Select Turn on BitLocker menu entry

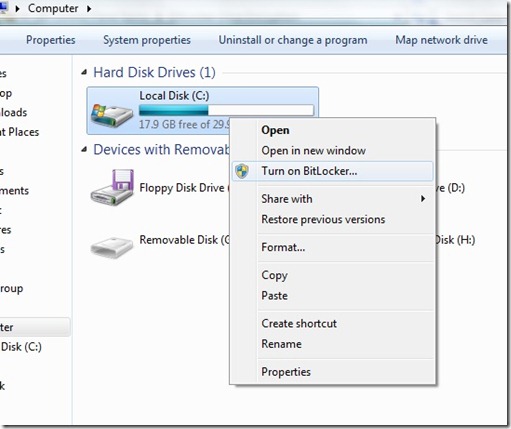point(332,171)
